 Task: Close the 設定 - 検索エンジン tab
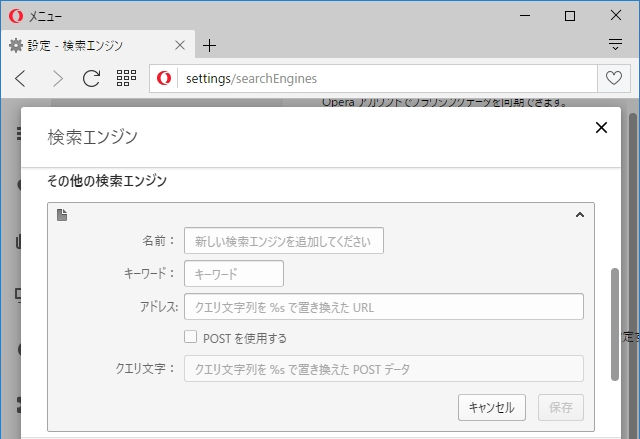coord(180,45)
